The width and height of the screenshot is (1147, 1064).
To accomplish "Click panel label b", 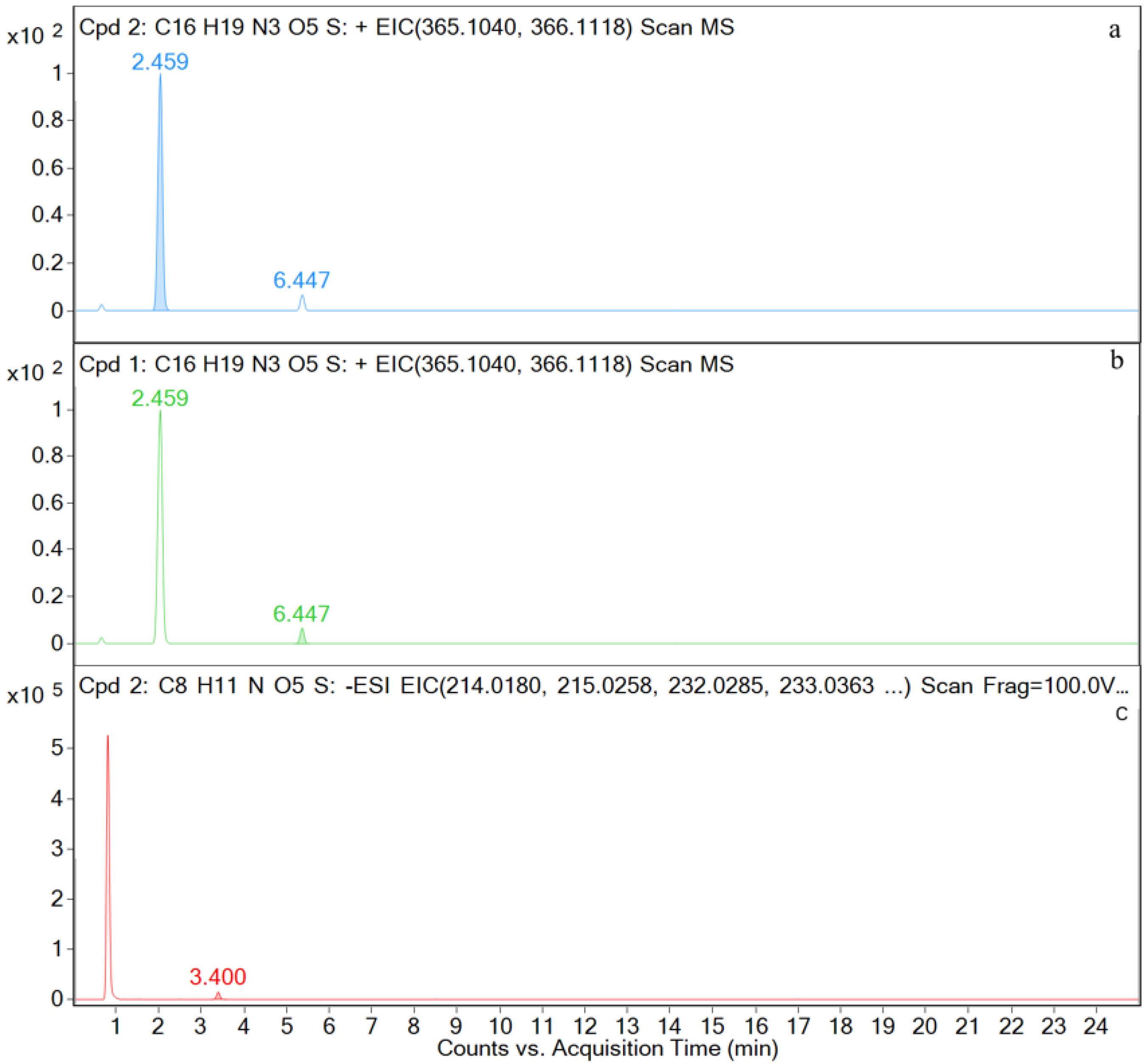I will click(1116, 360).
